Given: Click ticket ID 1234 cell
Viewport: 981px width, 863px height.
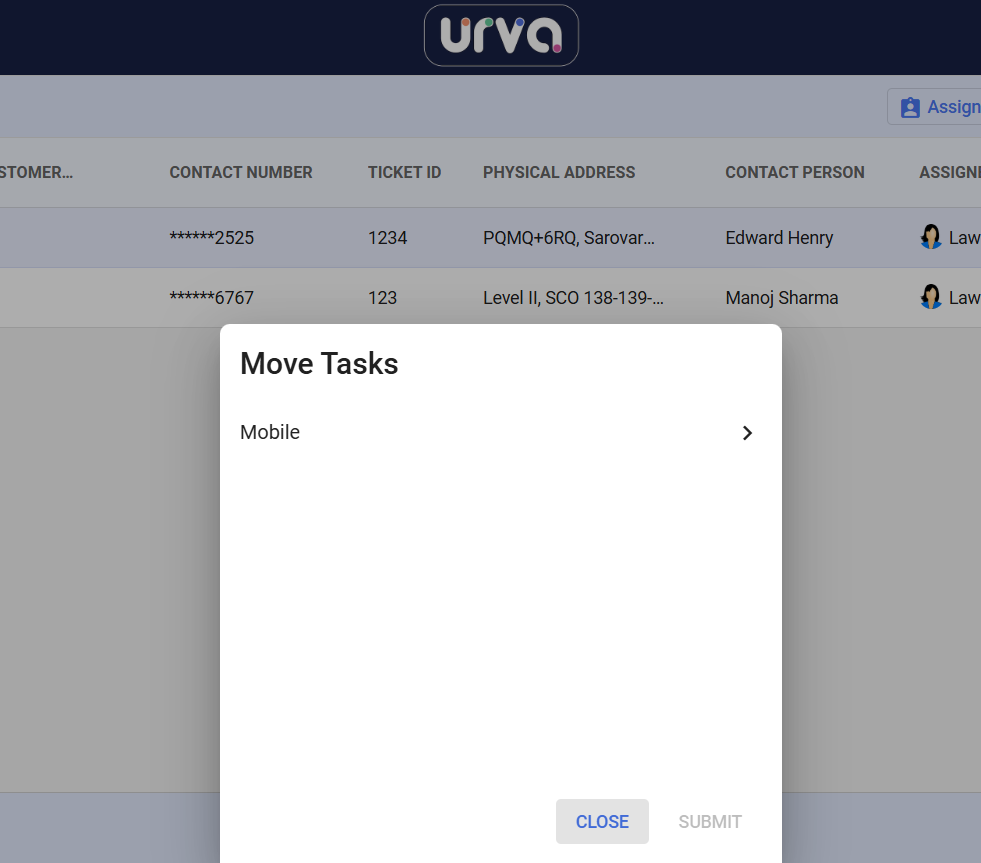Looking at the screenshot, I should pos(387,238).
